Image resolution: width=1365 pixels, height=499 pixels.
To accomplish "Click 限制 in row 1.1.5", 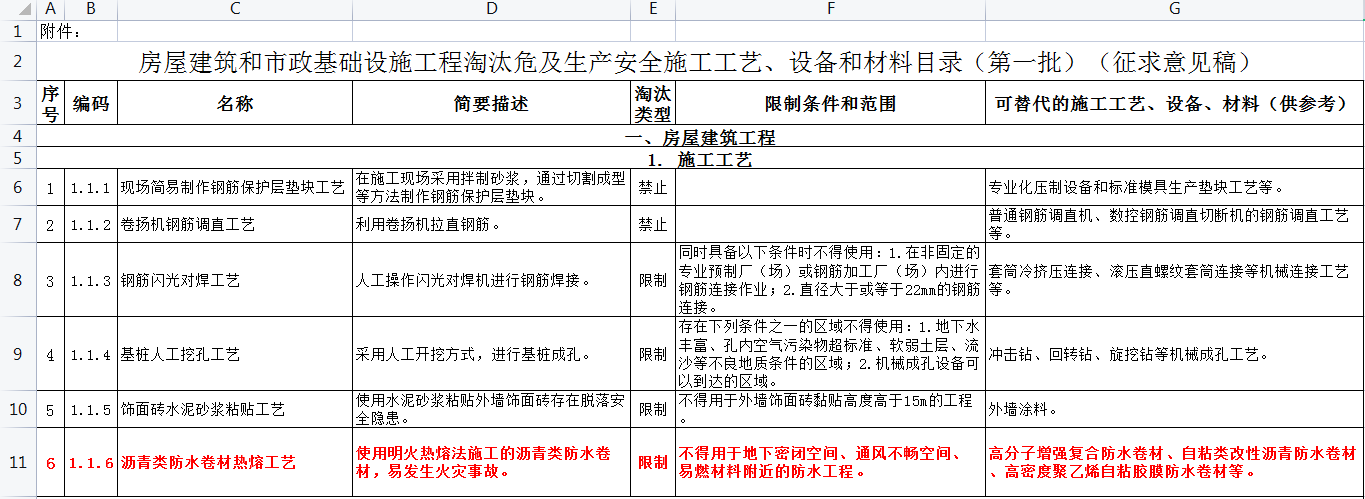I will (653, 409).
